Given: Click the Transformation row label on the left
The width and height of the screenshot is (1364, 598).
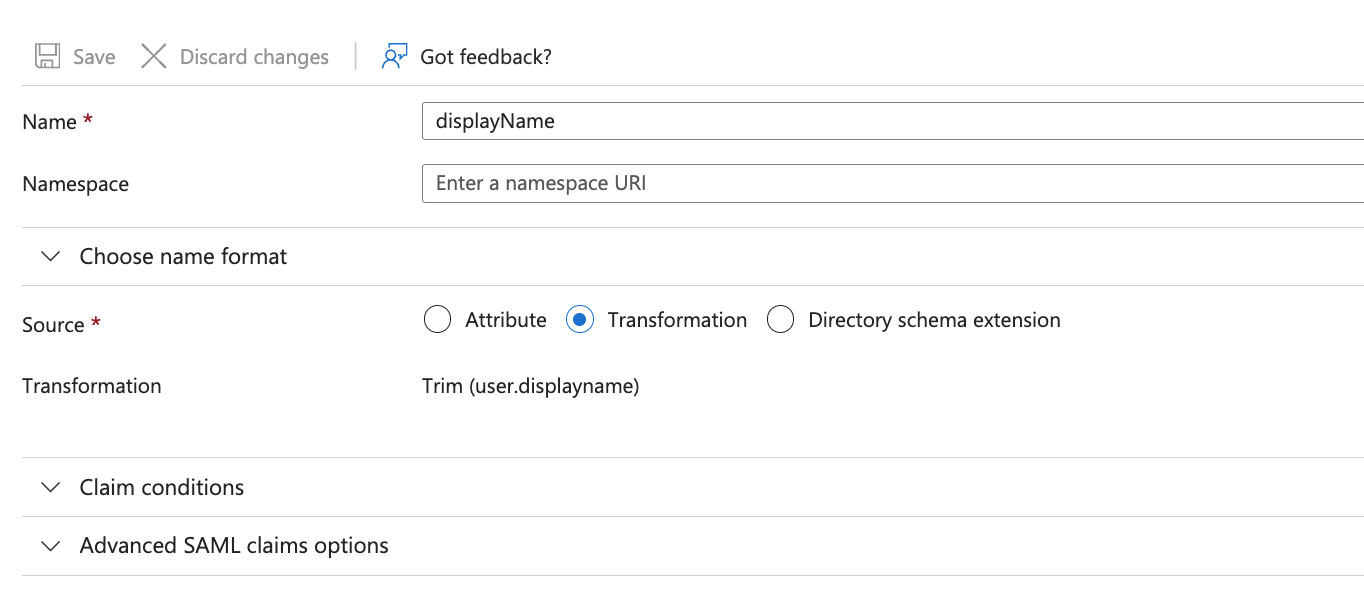Looking at the screenshot, I should pos(92,386).
